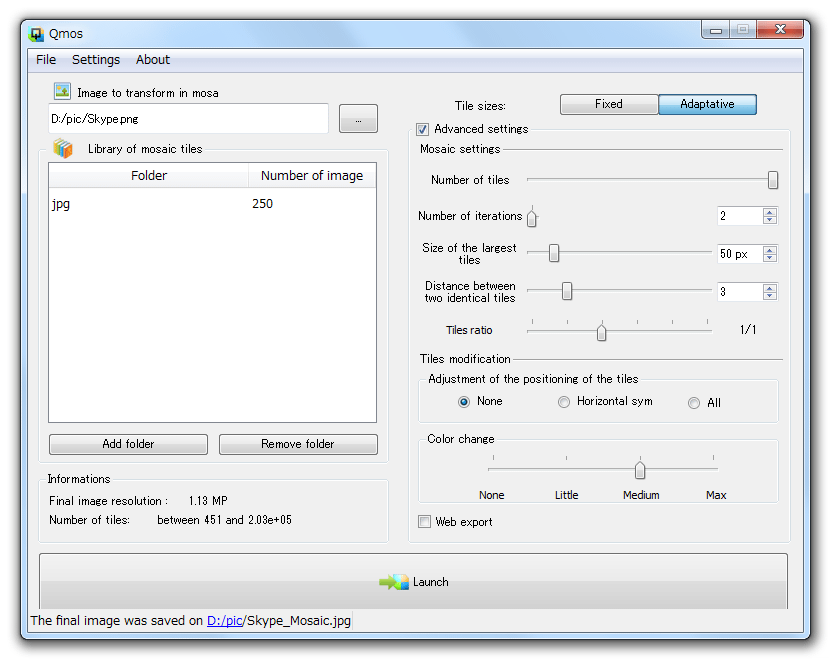Viewport: 834px width, 663px height.
Task: Click the books icon next to Library of mosaic tiles
Action: pos(63,148)
